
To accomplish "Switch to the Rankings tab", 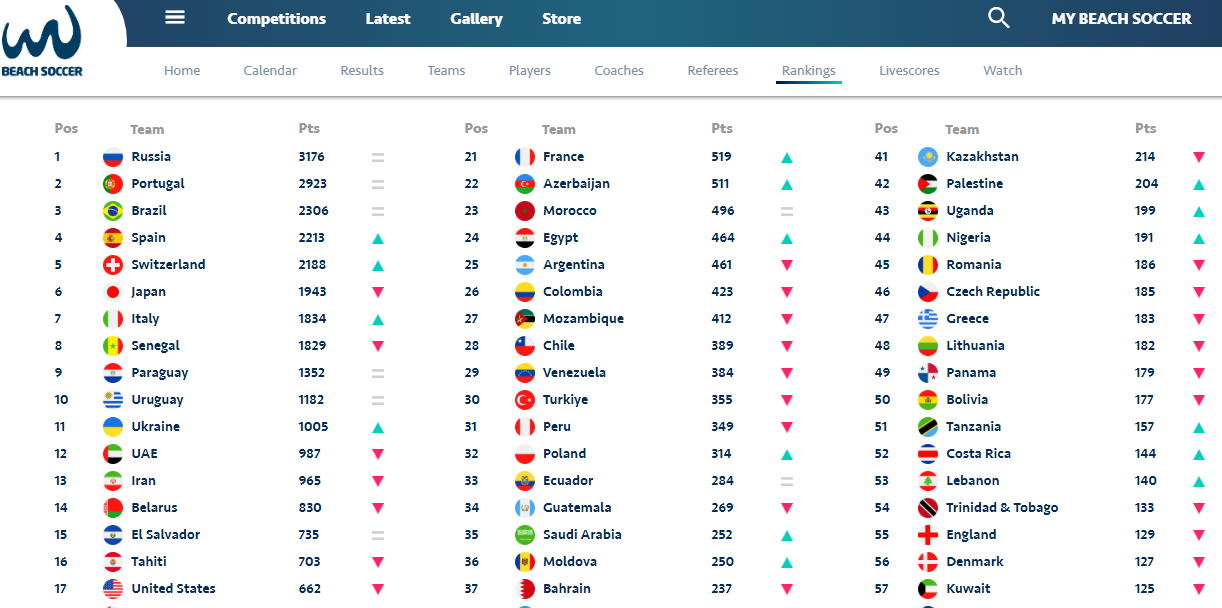I will (809, 71).
